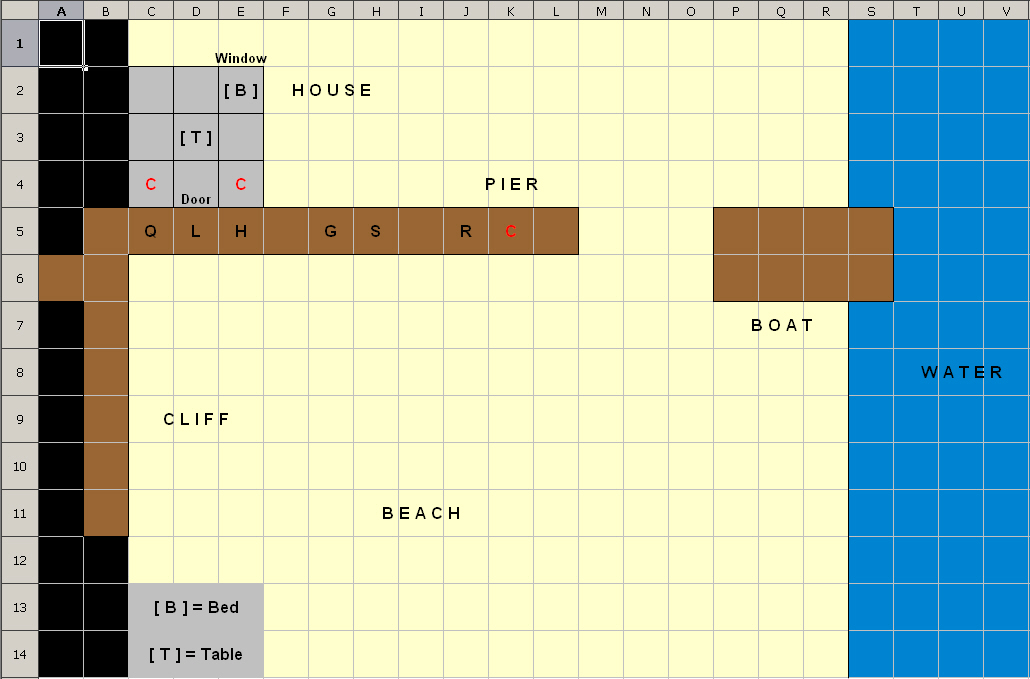This screenshot has height=679, width=1030.
Task: Click the Select All corner box
Action: pos(19,10)
